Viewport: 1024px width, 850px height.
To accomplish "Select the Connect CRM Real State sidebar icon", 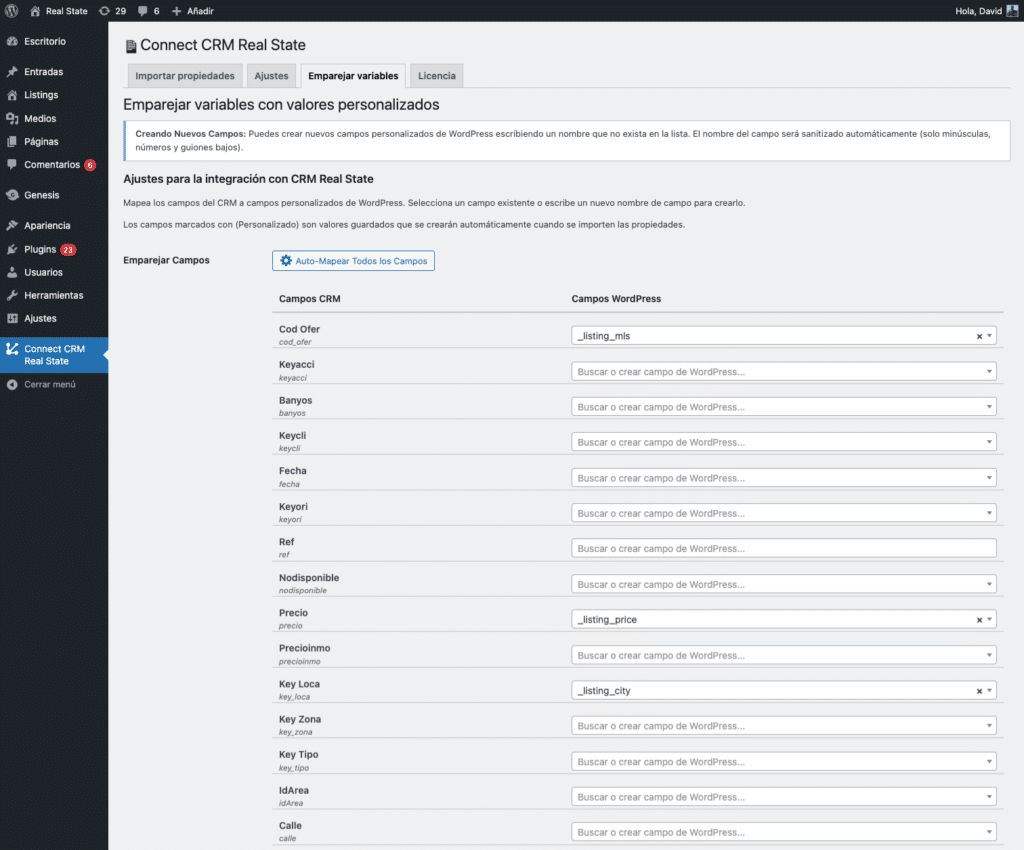I will 10,349.
